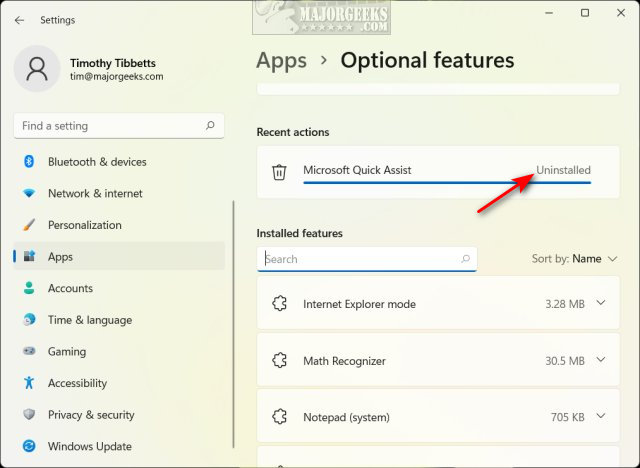Viewport: 640px width, 468px height.
Task: Expand the Internet Explorer mode entry chevron
Action: pyautogui.click(x=601, y=303)
